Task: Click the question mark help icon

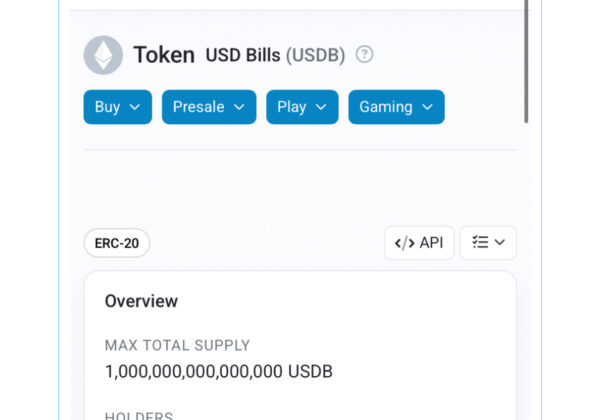Action: click(364, 55)
